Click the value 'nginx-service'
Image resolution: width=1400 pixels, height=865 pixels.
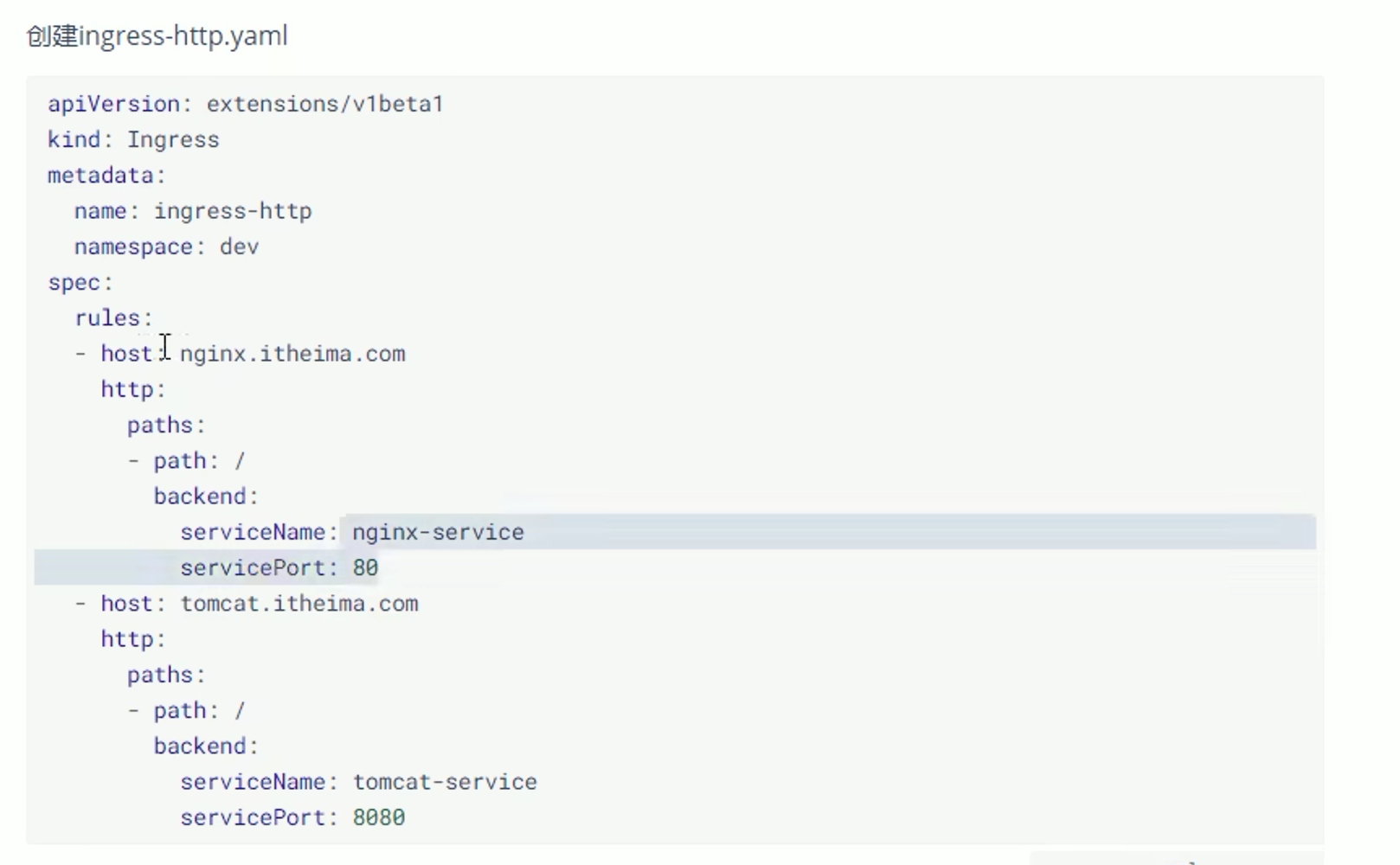(x=438, y=532)
